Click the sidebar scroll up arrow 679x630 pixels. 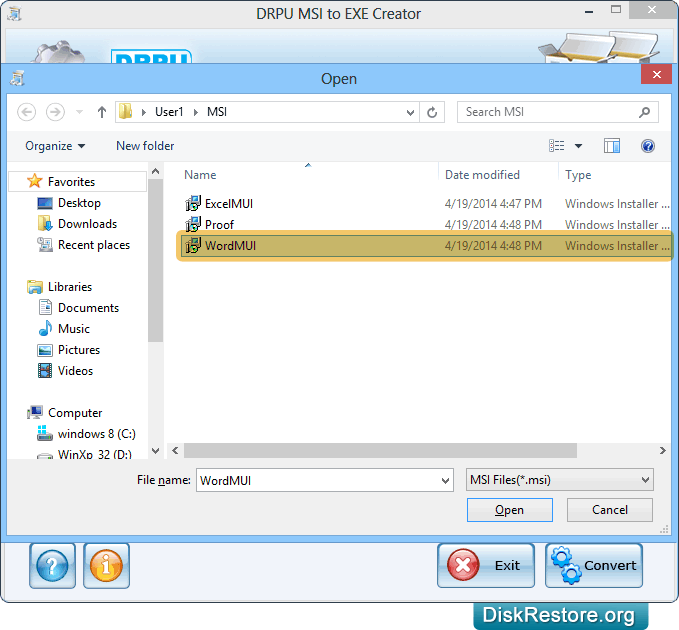(155, 171)
